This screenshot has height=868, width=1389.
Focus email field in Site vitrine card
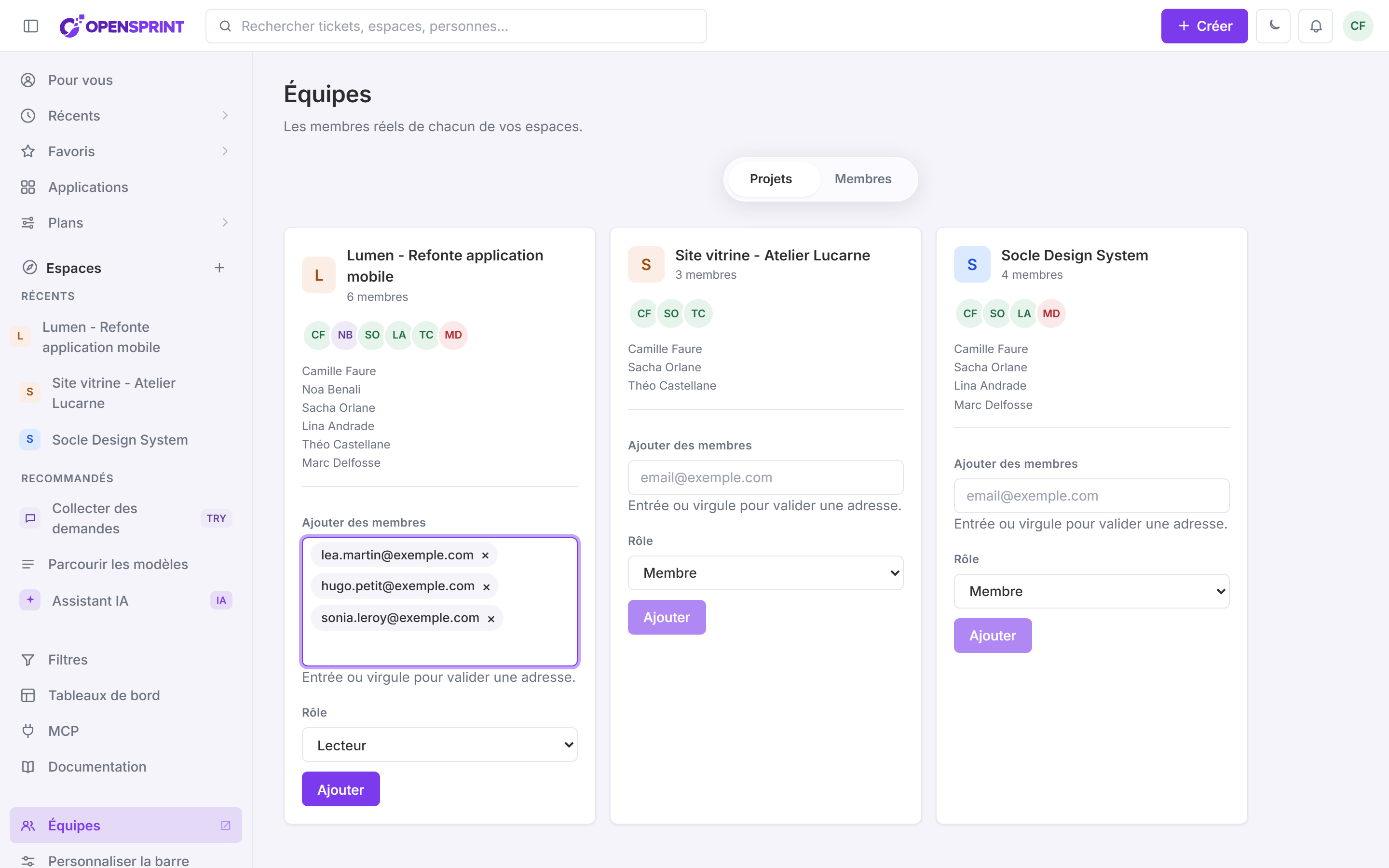(x=766, y=477)
